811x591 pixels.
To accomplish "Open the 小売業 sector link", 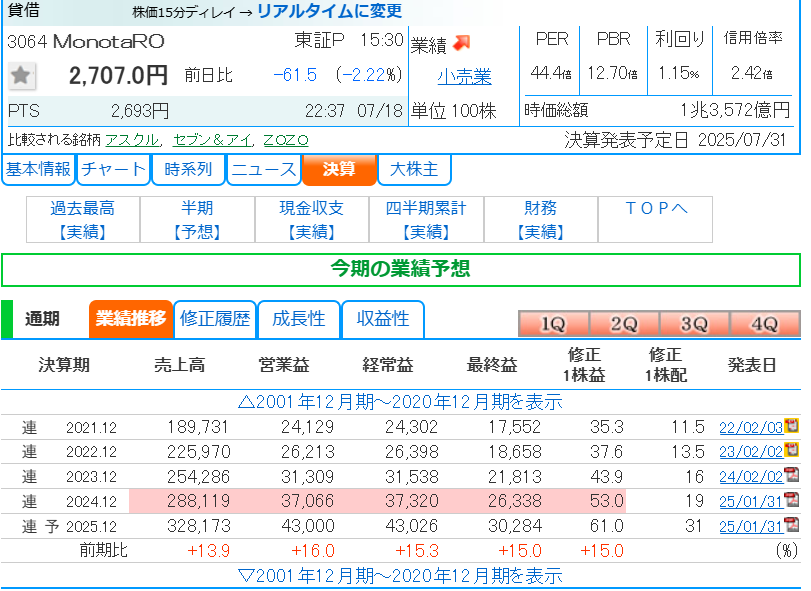I will click(464, 77).
